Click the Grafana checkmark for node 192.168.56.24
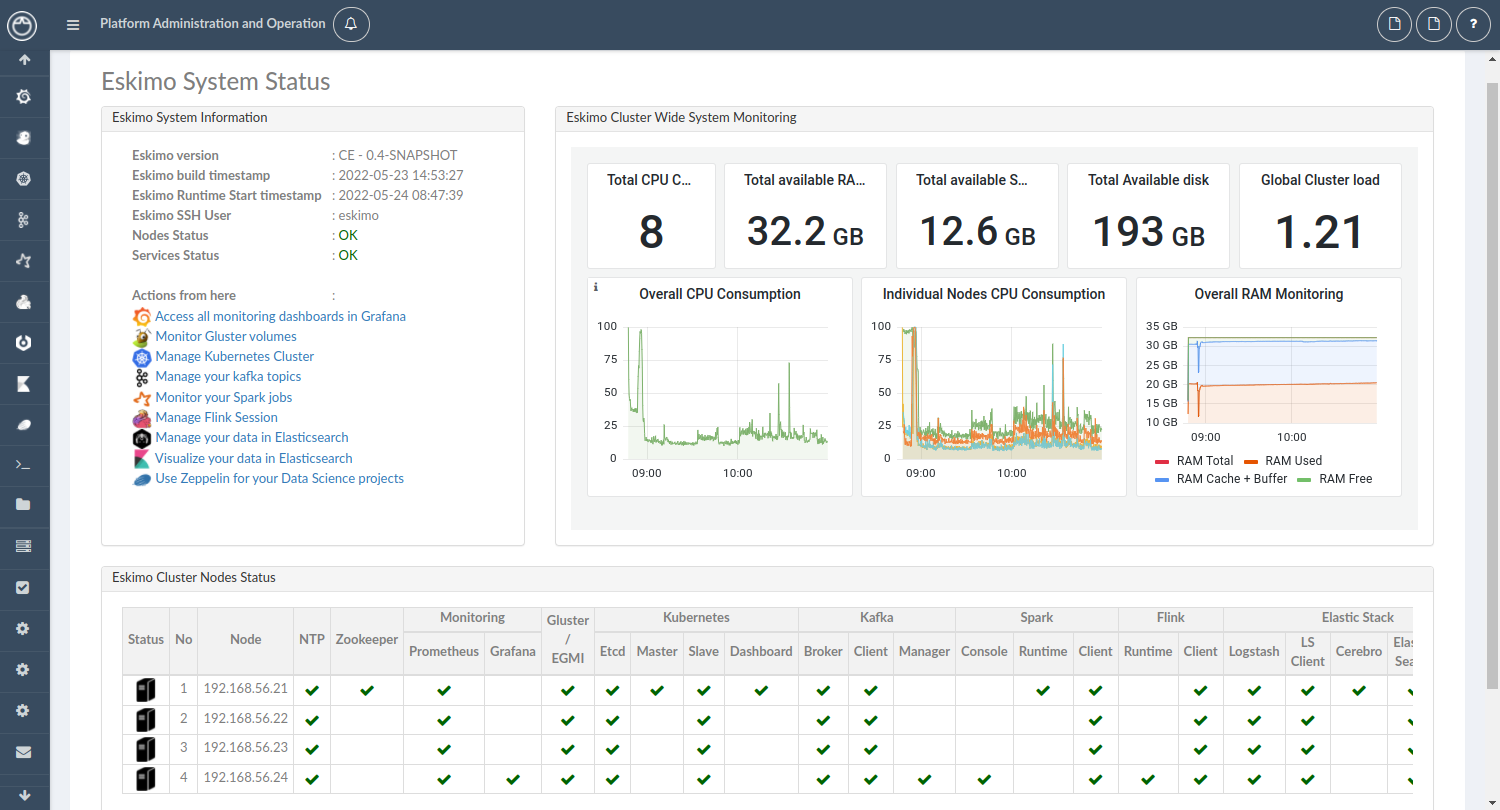1500x810 pixels. (513, 779)
